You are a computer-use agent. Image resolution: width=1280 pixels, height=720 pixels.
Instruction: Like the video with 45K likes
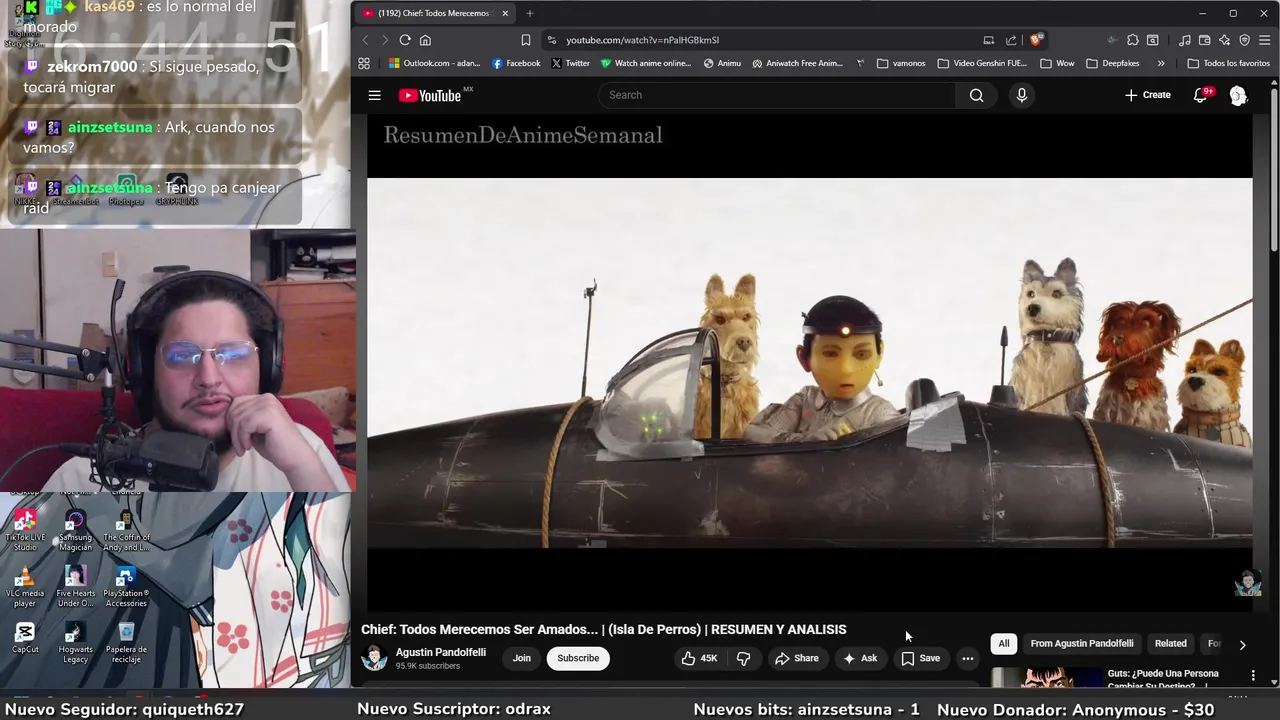pyautogui.click(x=699, y=658)
